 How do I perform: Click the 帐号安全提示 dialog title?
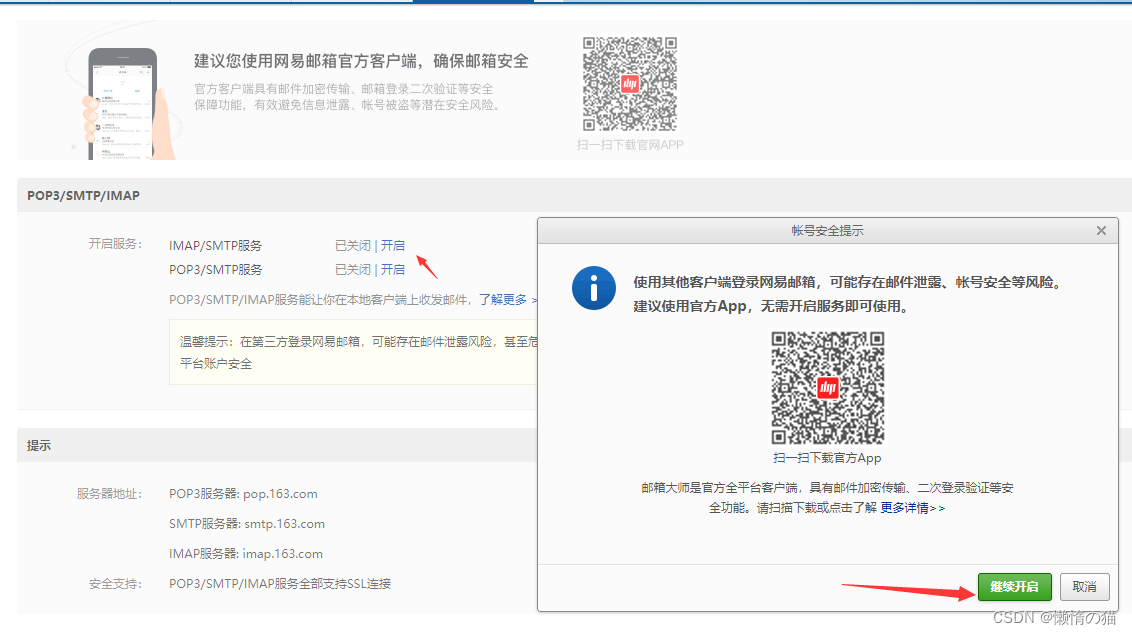[x=827, y=231]
